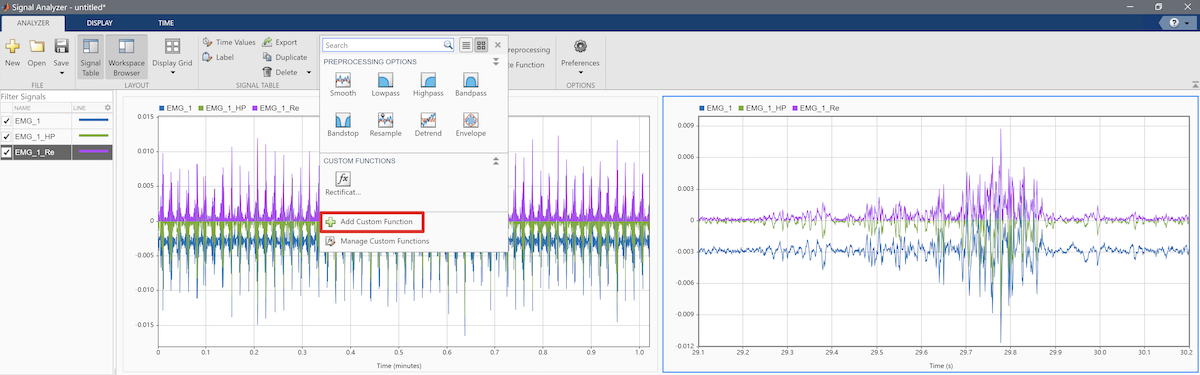
Task: Select the Detrend function
Action: pos(428,124)
